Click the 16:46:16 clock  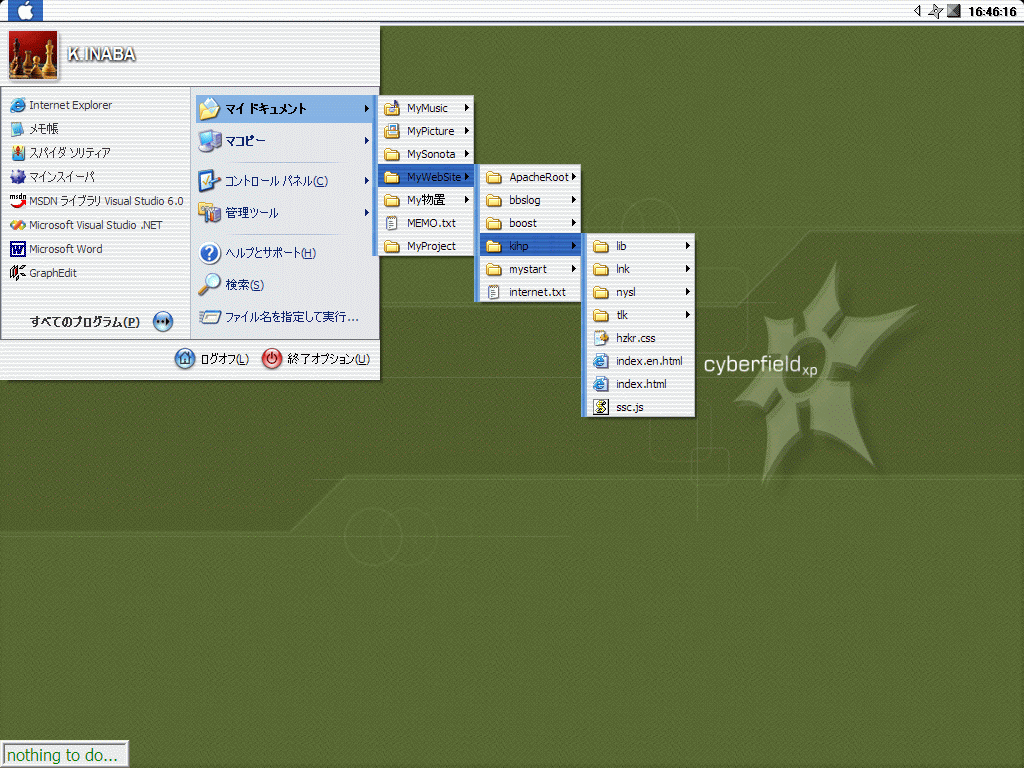pyautogui.click(x=992, y=11)
